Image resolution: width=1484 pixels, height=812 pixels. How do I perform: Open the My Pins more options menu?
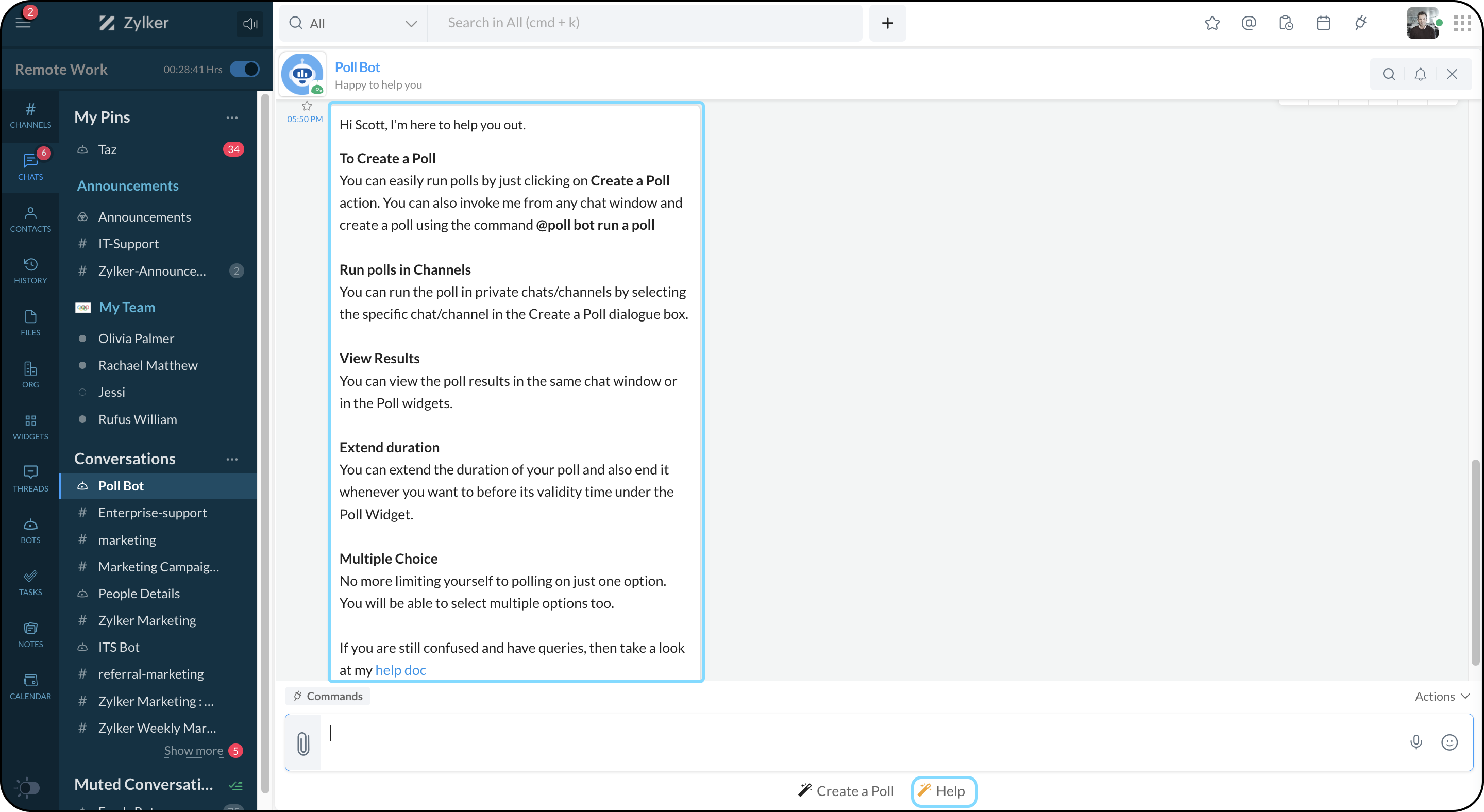tap(232, 117)
